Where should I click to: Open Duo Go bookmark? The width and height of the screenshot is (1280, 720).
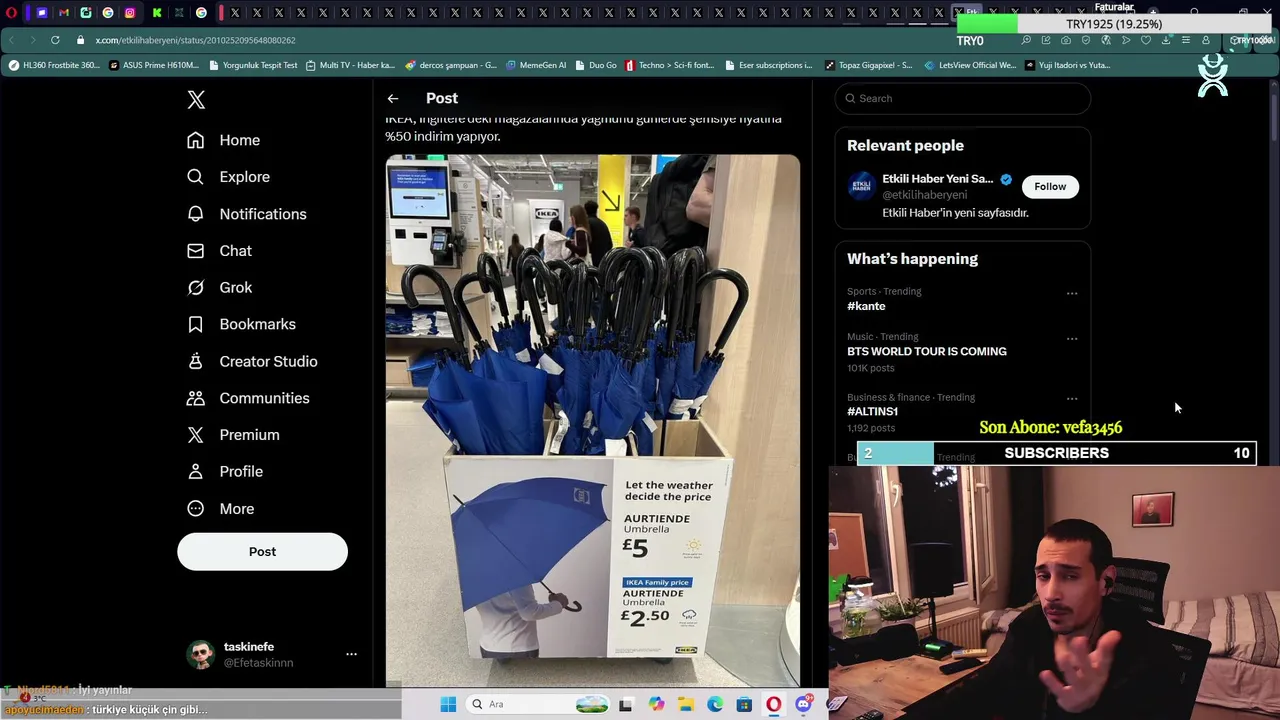pyautogui.click(x=596, y=65)
